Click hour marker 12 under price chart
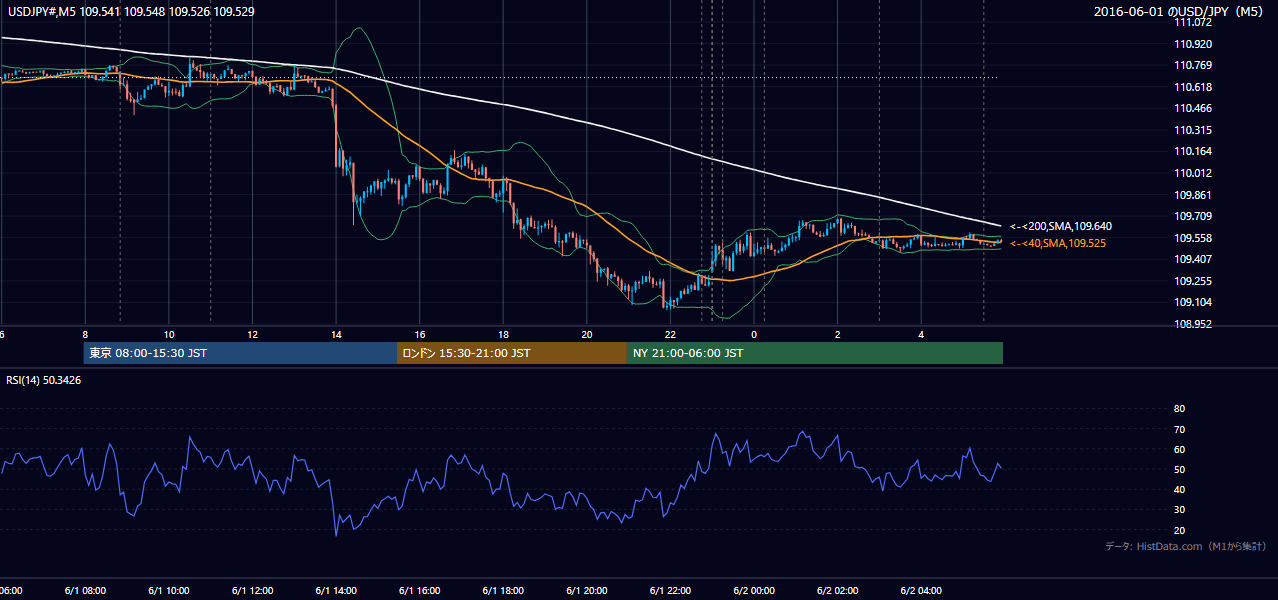 [x=253, y=334]
